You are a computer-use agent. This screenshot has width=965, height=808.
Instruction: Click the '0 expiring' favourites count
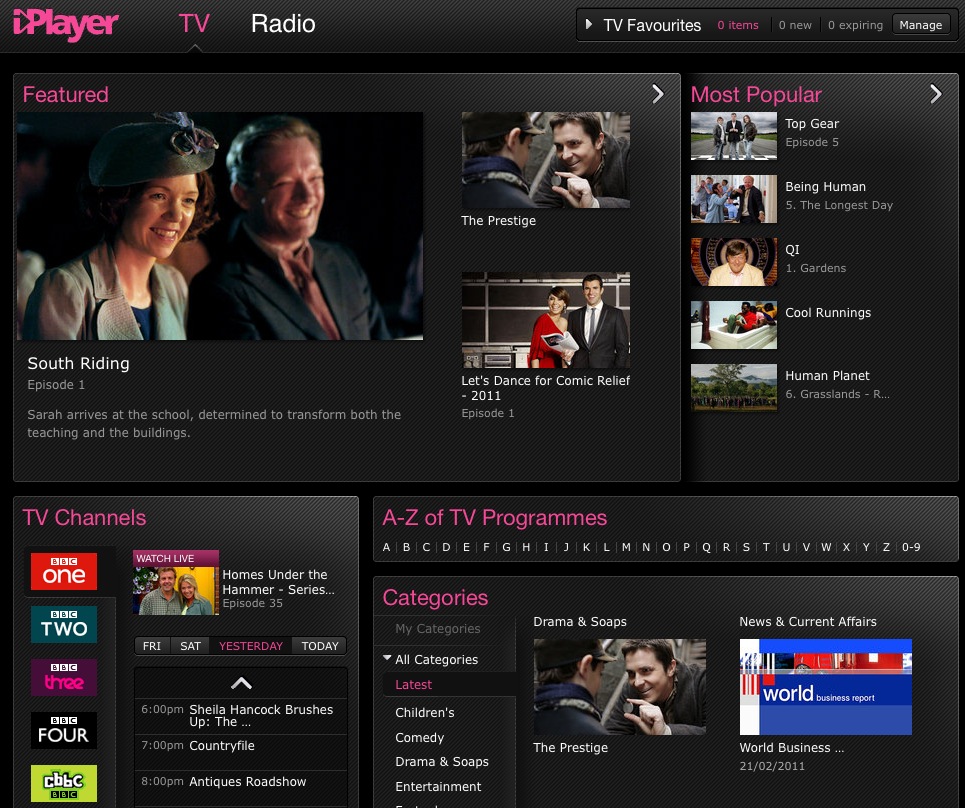click(x=855, y=25)
